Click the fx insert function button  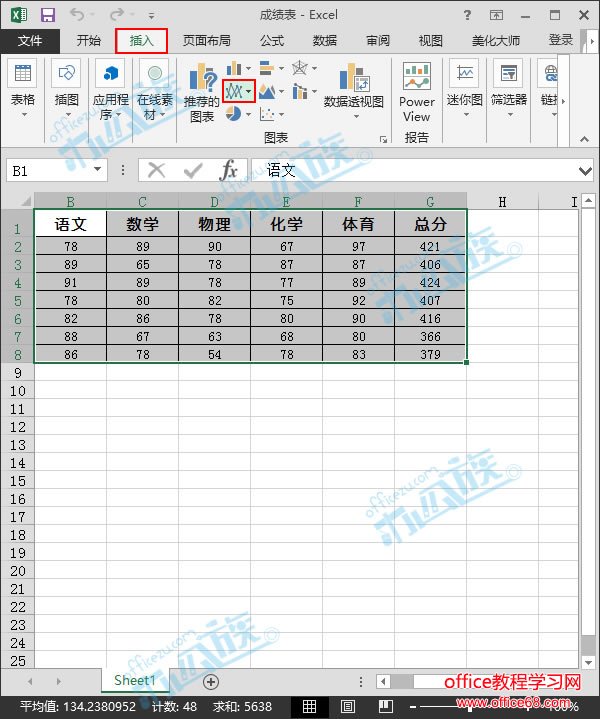pyautogui.click(x=228, y=171)
